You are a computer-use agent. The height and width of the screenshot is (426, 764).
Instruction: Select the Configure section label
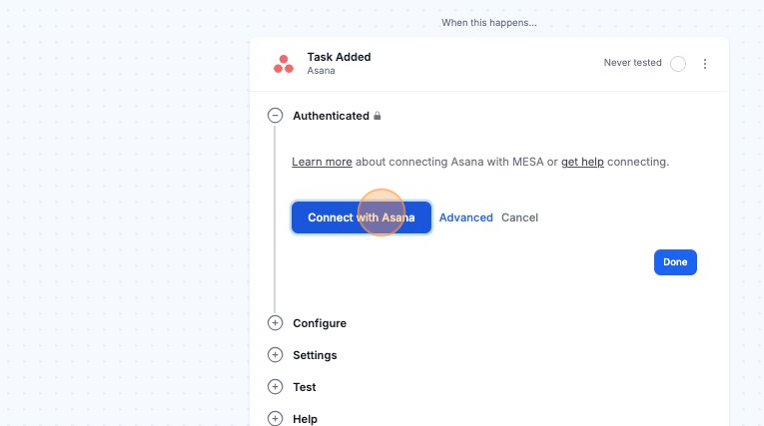coord(319,323)
